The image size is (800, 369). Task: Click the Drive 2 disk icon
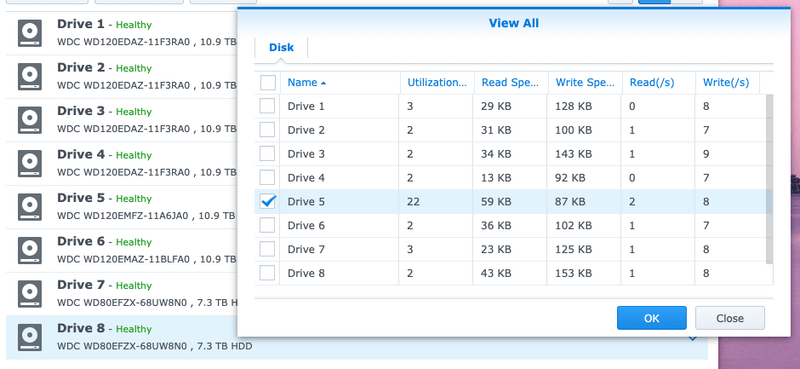[30, 77]
